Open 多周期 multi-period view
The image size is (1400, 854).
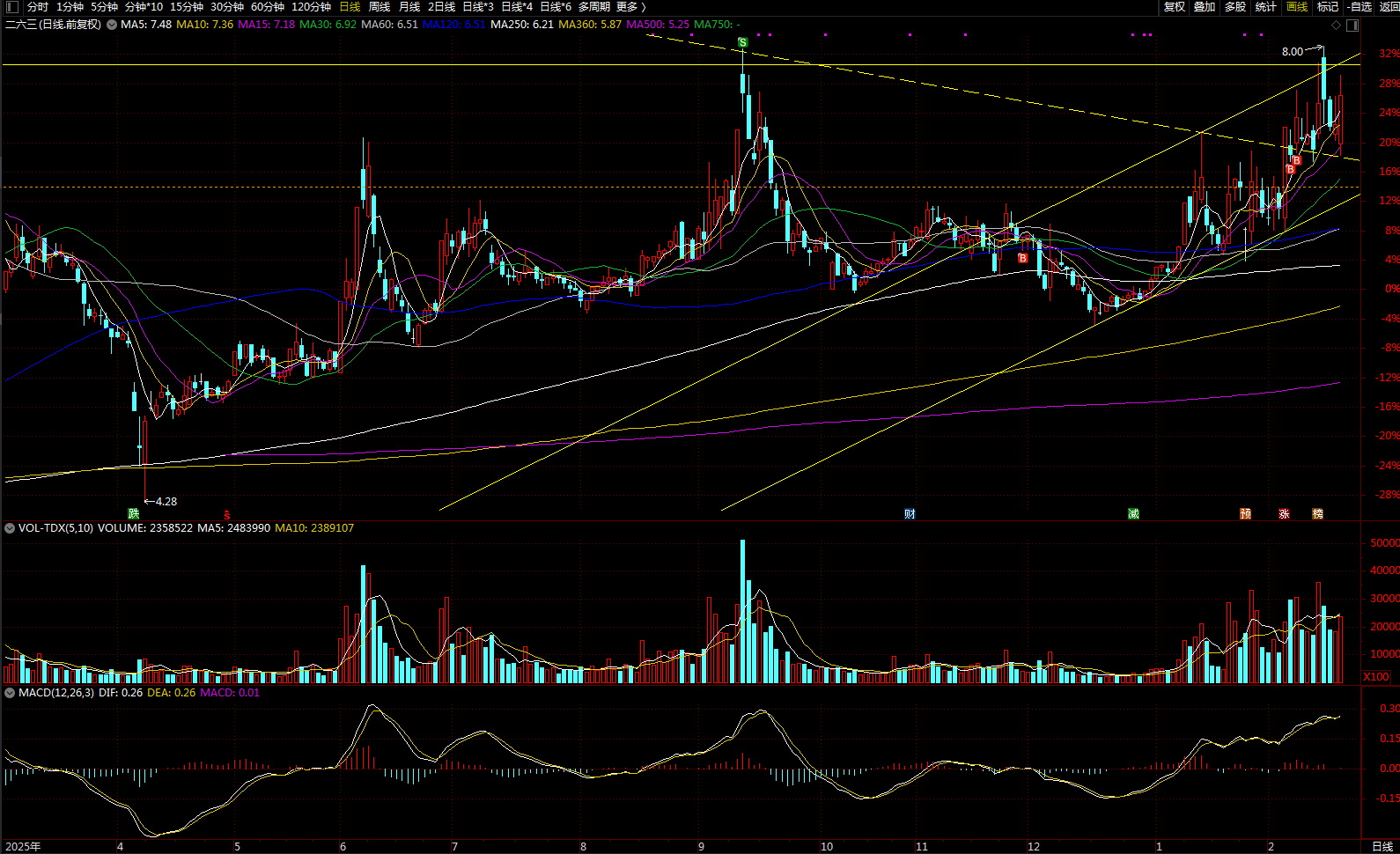pos(594,7)
